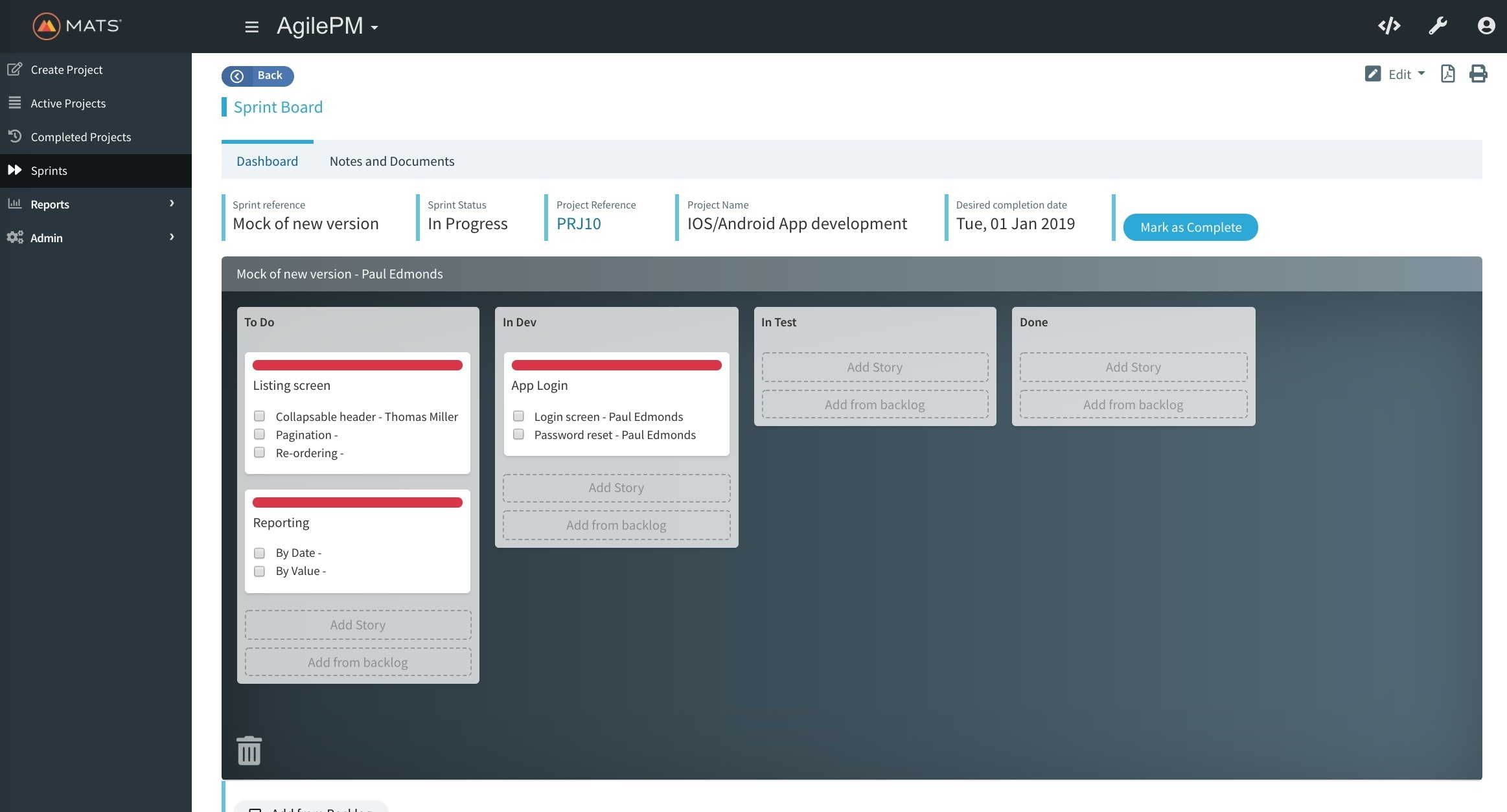Open the code embed icon in header
The width and height of the screenshot is (1507, 812).
[1389, 26]
